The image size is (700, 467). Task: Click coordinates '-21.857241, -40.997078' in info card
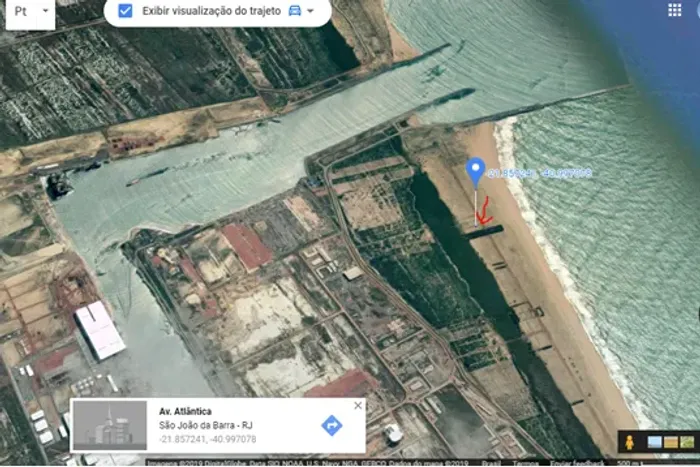tap(208, 439)
